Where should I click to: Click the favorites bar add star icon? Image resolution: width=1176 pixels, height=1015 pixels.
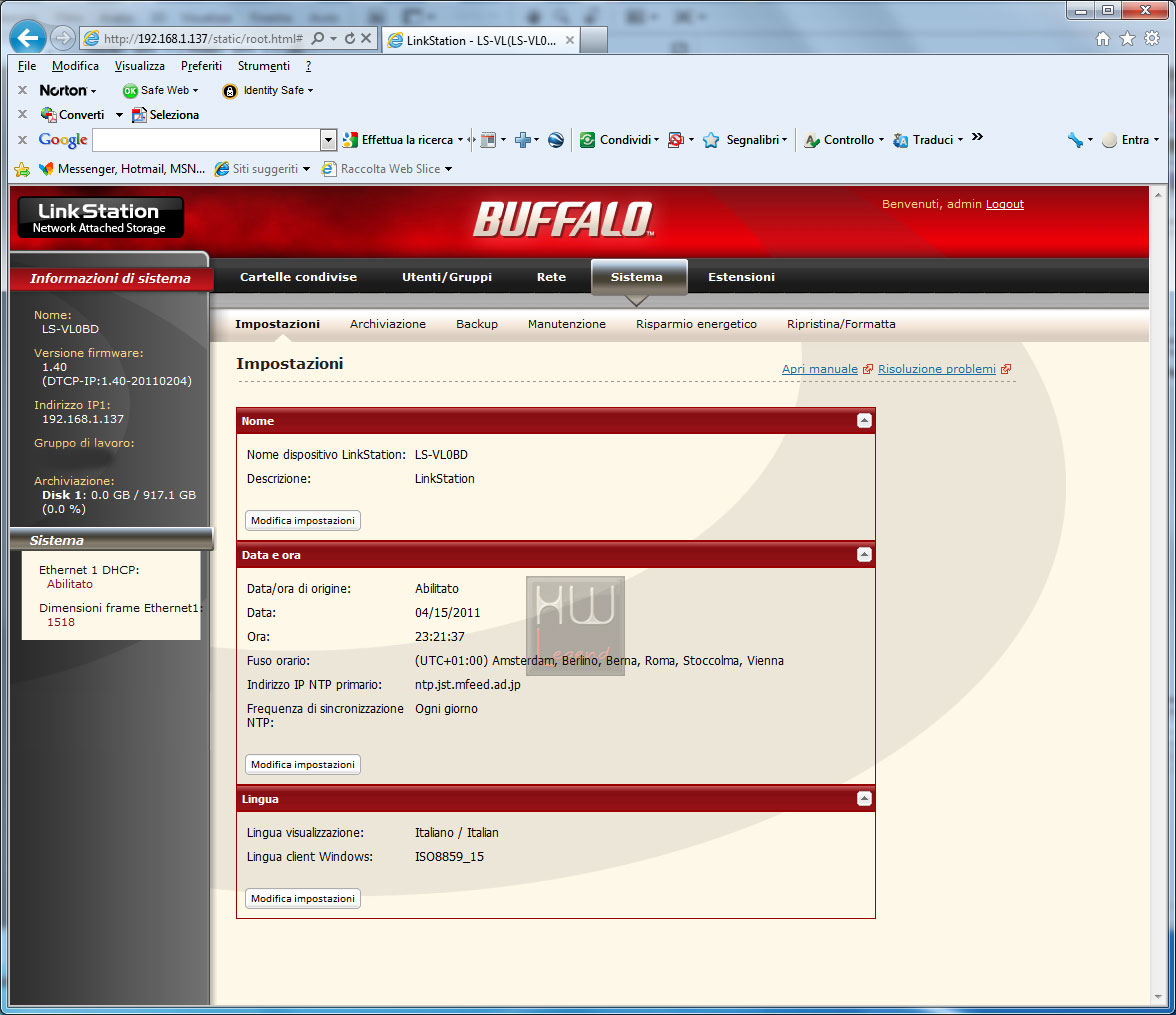click(22, 170)
